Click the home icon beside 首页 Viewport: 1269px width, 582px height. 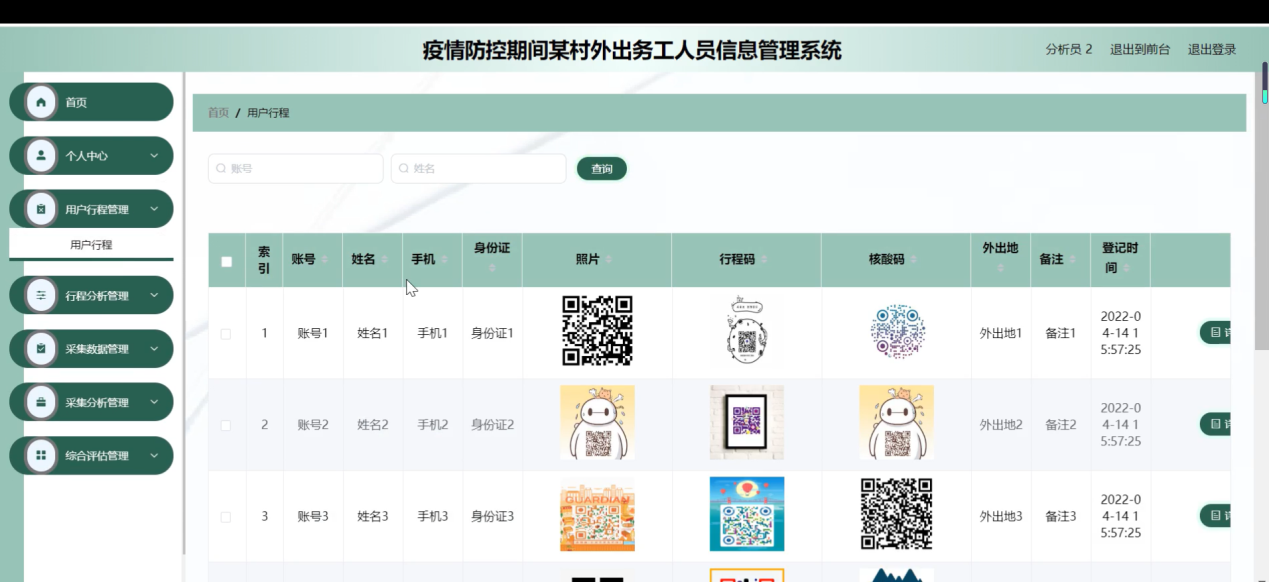click(x=41, y=102)
